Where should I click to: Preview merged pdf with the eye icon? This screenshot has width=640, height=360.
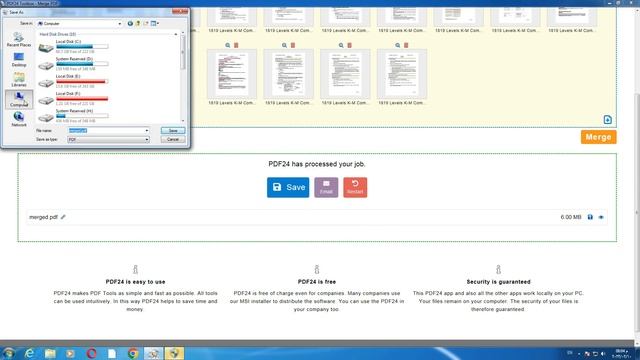pos(601,217)
